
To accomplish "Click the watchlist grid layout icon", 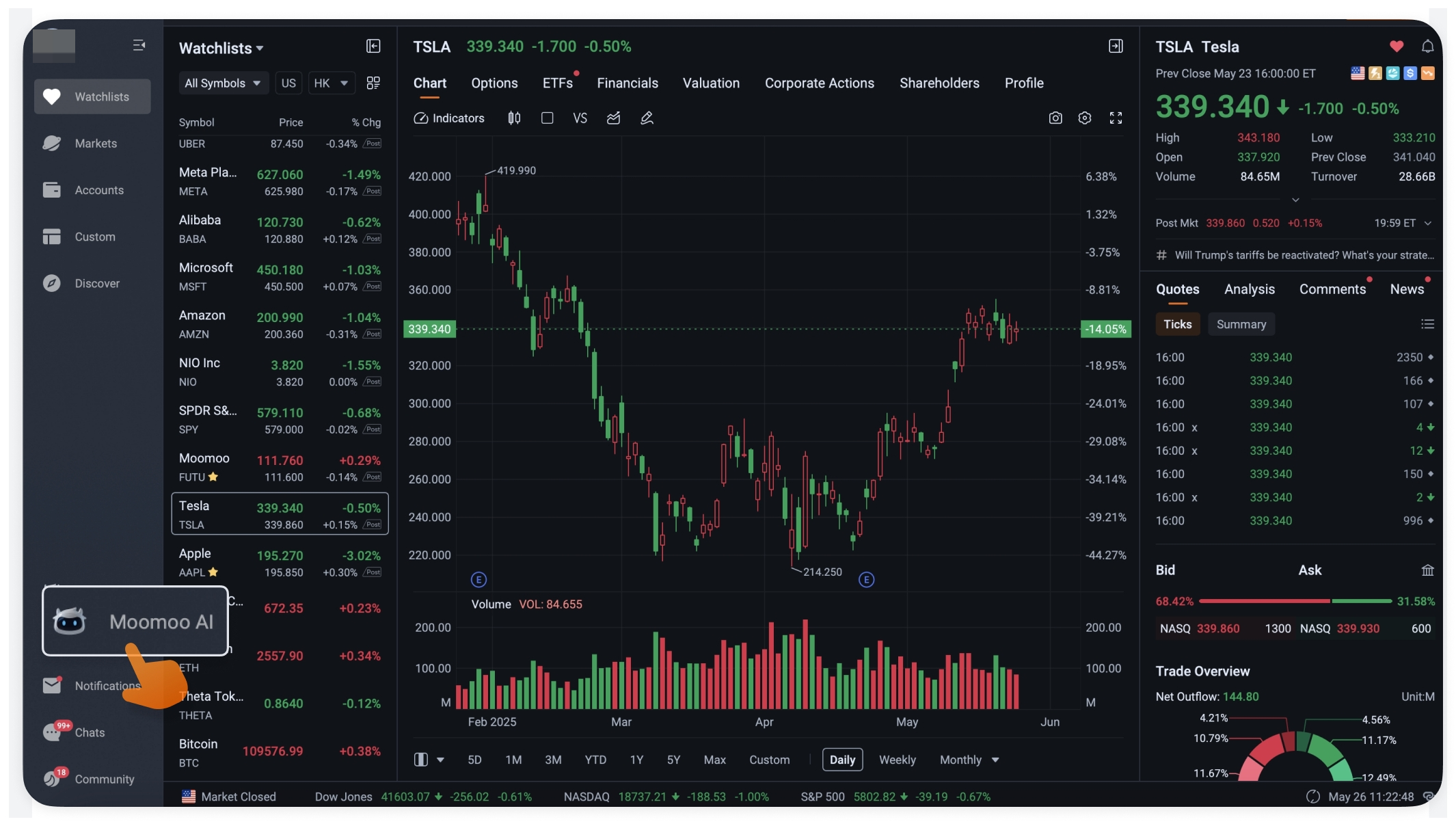I will [x=373, y=83].
